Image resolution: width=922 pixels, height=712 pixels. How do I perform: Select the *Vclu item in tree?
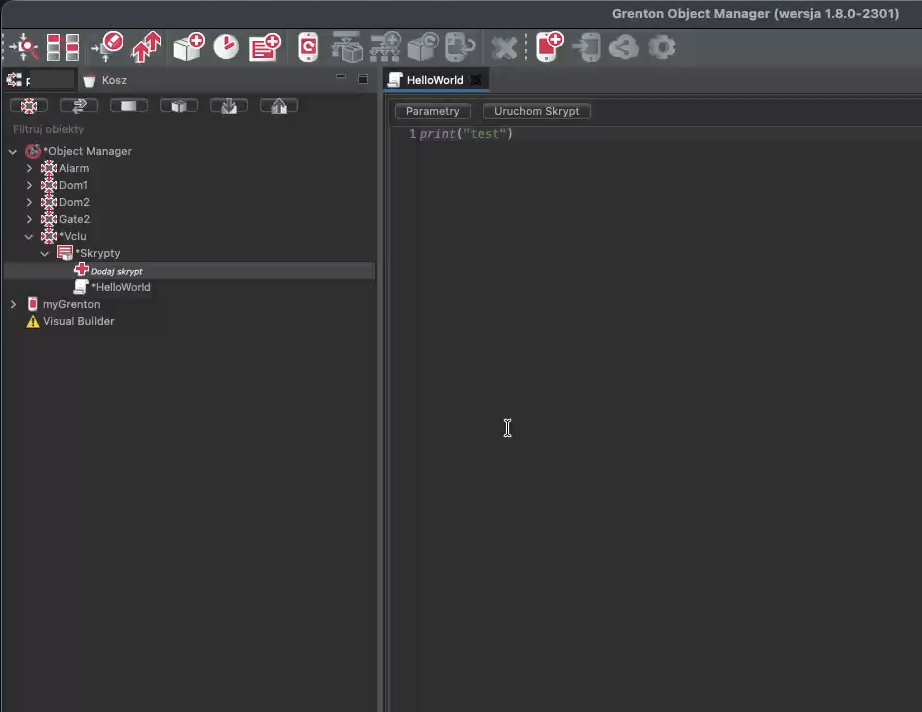coord(72,236)
